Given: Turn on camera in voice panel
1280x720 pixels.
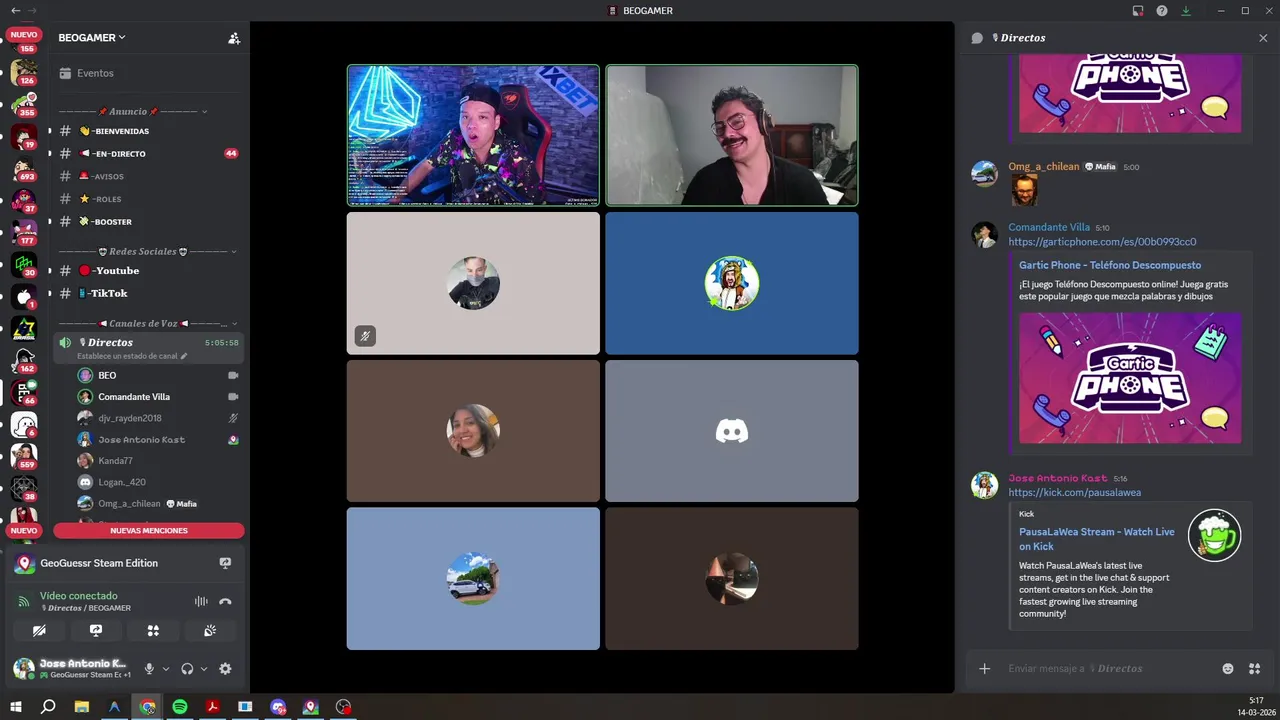Looking at the screenshot, I should coord(39,631).
